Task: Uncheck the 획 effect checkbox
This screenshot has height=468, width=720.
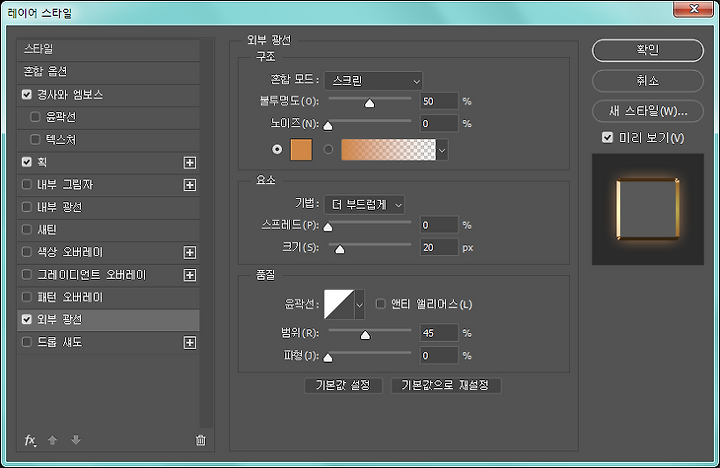Action: (x=27, y=162)
